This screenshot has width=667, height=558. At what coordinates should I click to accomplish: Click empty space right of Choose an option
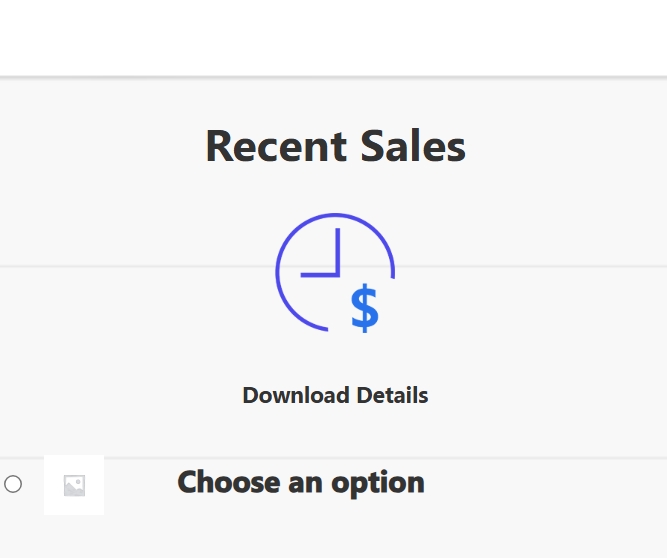point(544,484)
